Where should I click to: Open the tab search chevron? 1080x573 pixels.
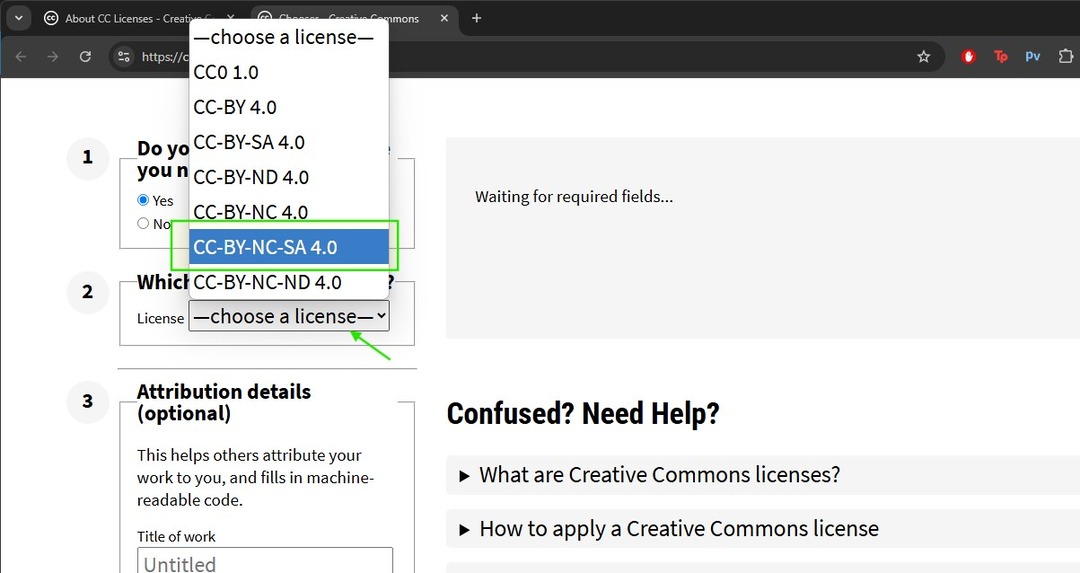tap(19, 18)
